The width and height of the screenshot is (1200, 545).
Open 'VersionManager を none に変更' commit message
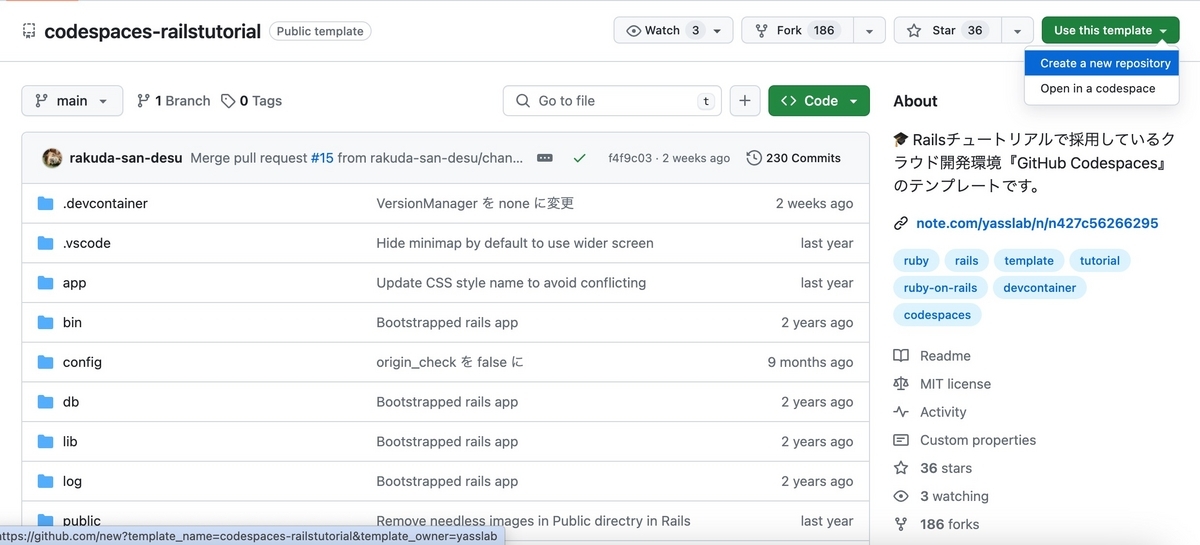click(475, 203)
